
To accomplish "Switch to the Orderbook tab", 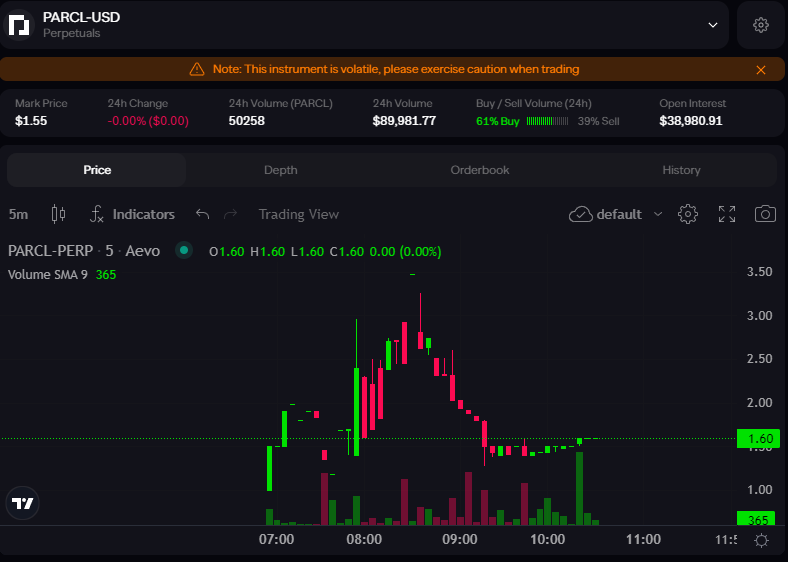I will (479, 170).
